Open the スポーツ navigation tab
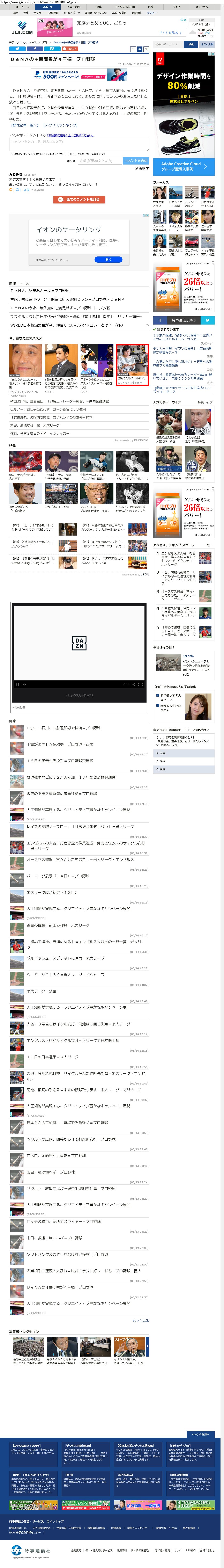Viewport: 224px width, 1568px height. (x=47, y=7)
